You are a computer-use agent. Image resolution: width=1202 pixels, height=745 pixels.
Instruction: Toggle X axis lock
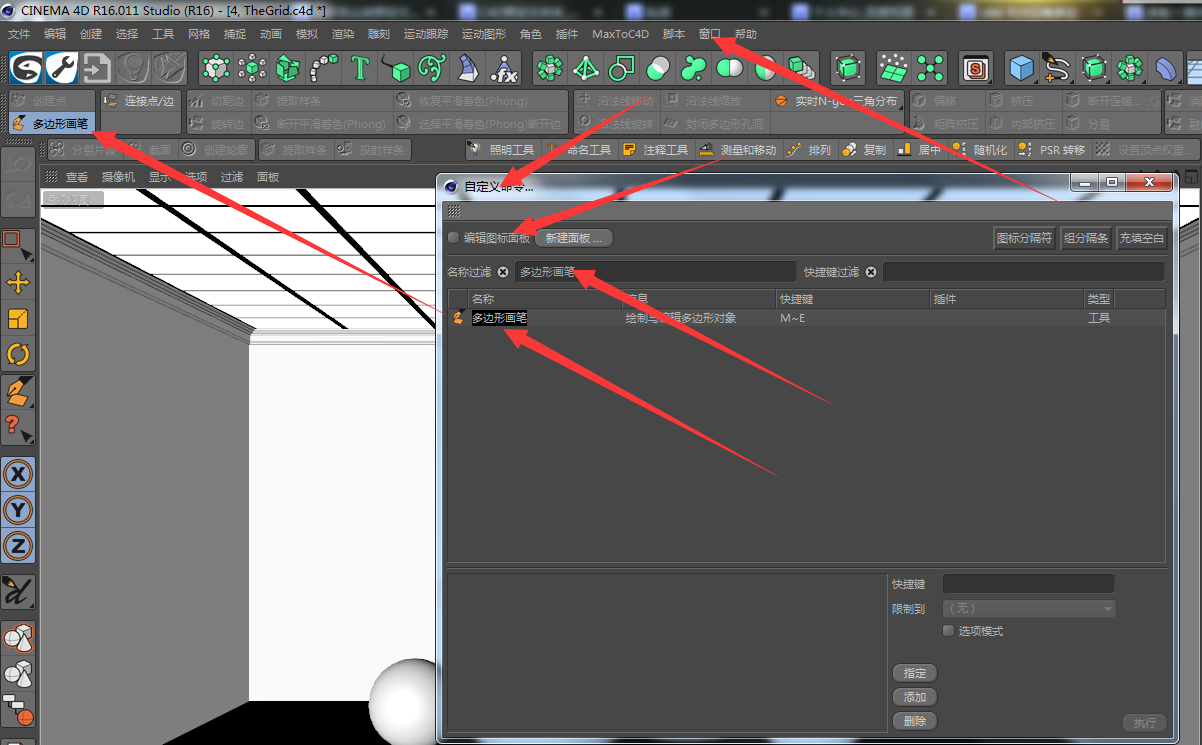pyautogui.click(x=18, y=474)
